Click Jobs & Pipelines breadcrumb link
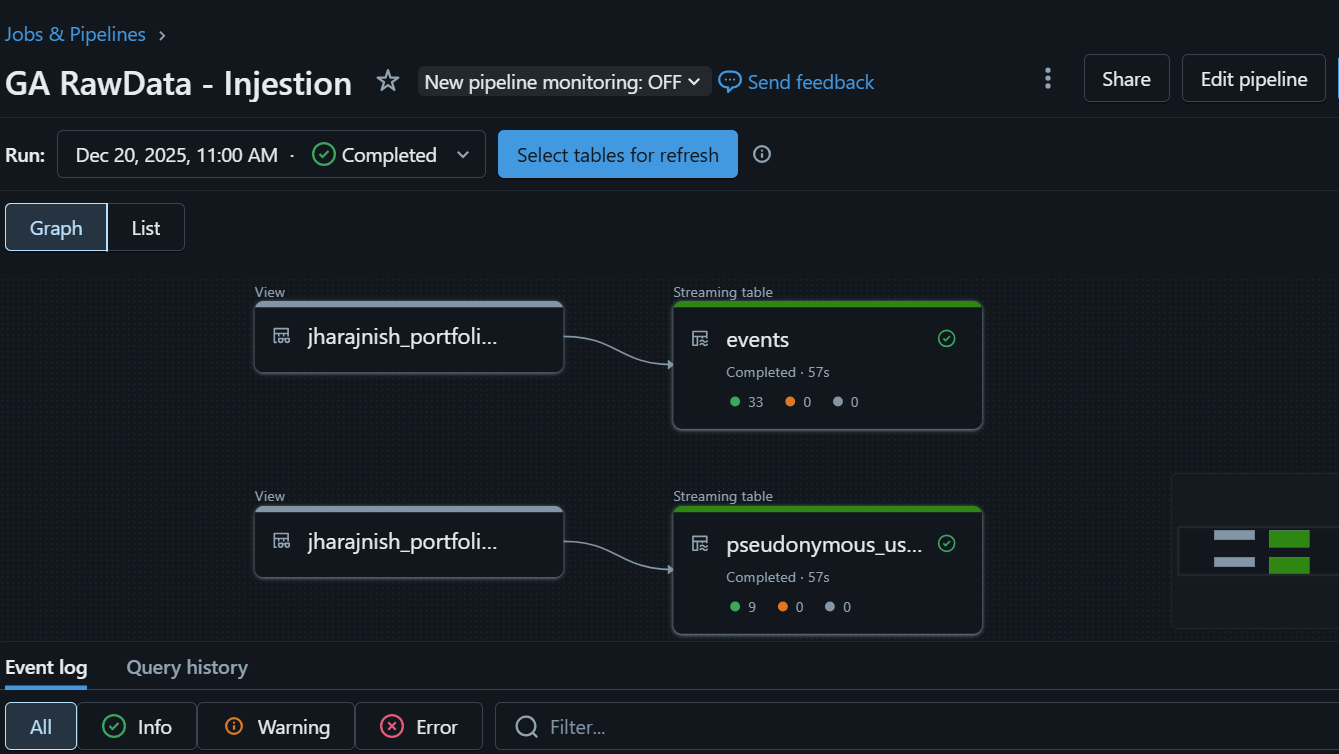The height and width of the screenshot is (754, 1339). click(x=75, y=34)
